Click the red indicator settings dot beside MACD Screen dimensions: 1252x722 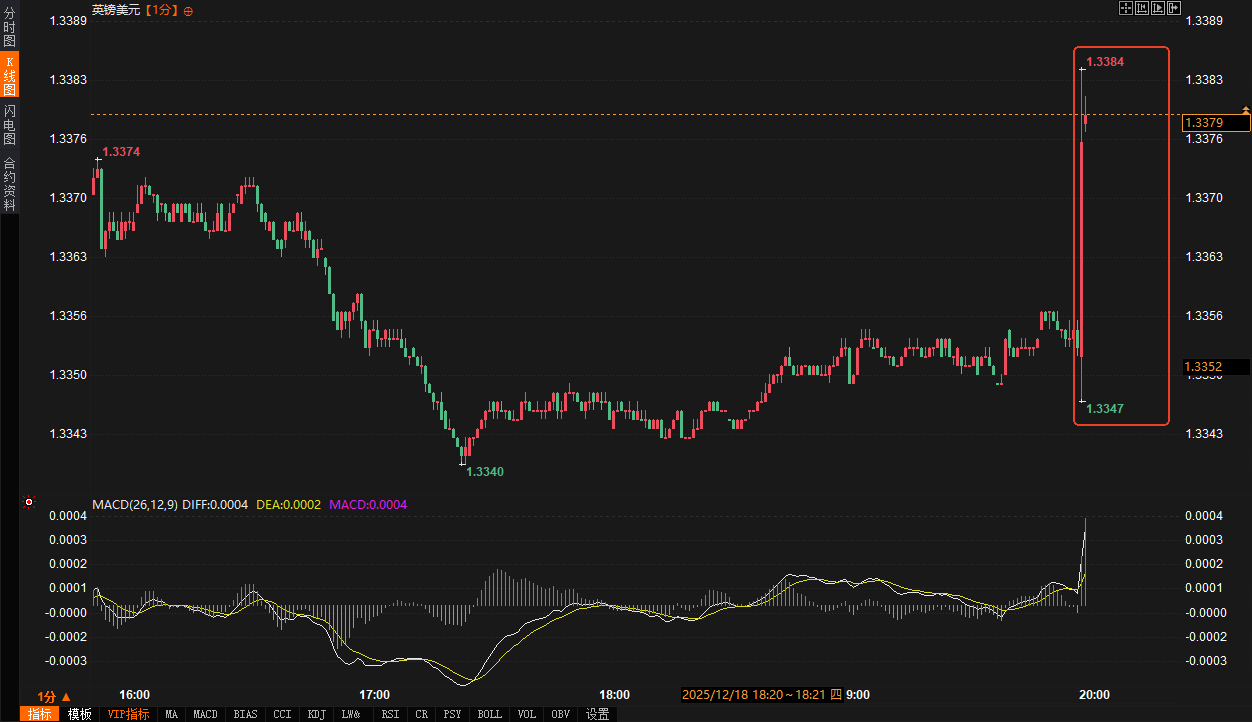(29, 503)
